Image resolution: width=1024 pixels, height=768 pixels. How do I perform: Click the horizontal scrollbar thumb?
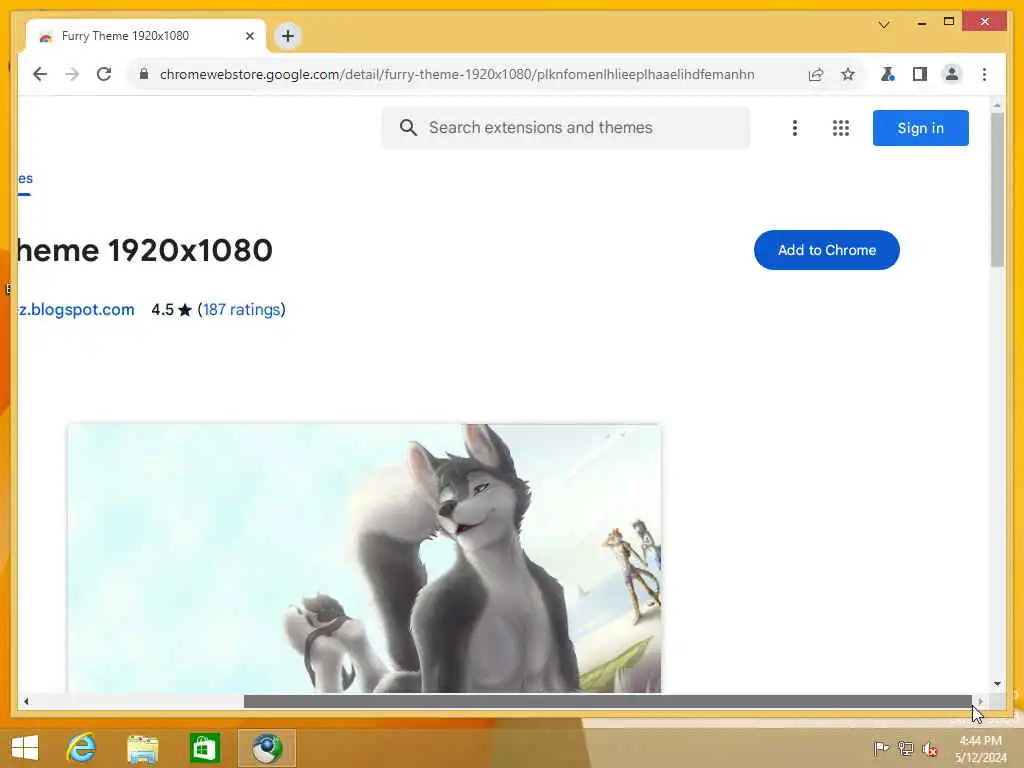point(608,701)
